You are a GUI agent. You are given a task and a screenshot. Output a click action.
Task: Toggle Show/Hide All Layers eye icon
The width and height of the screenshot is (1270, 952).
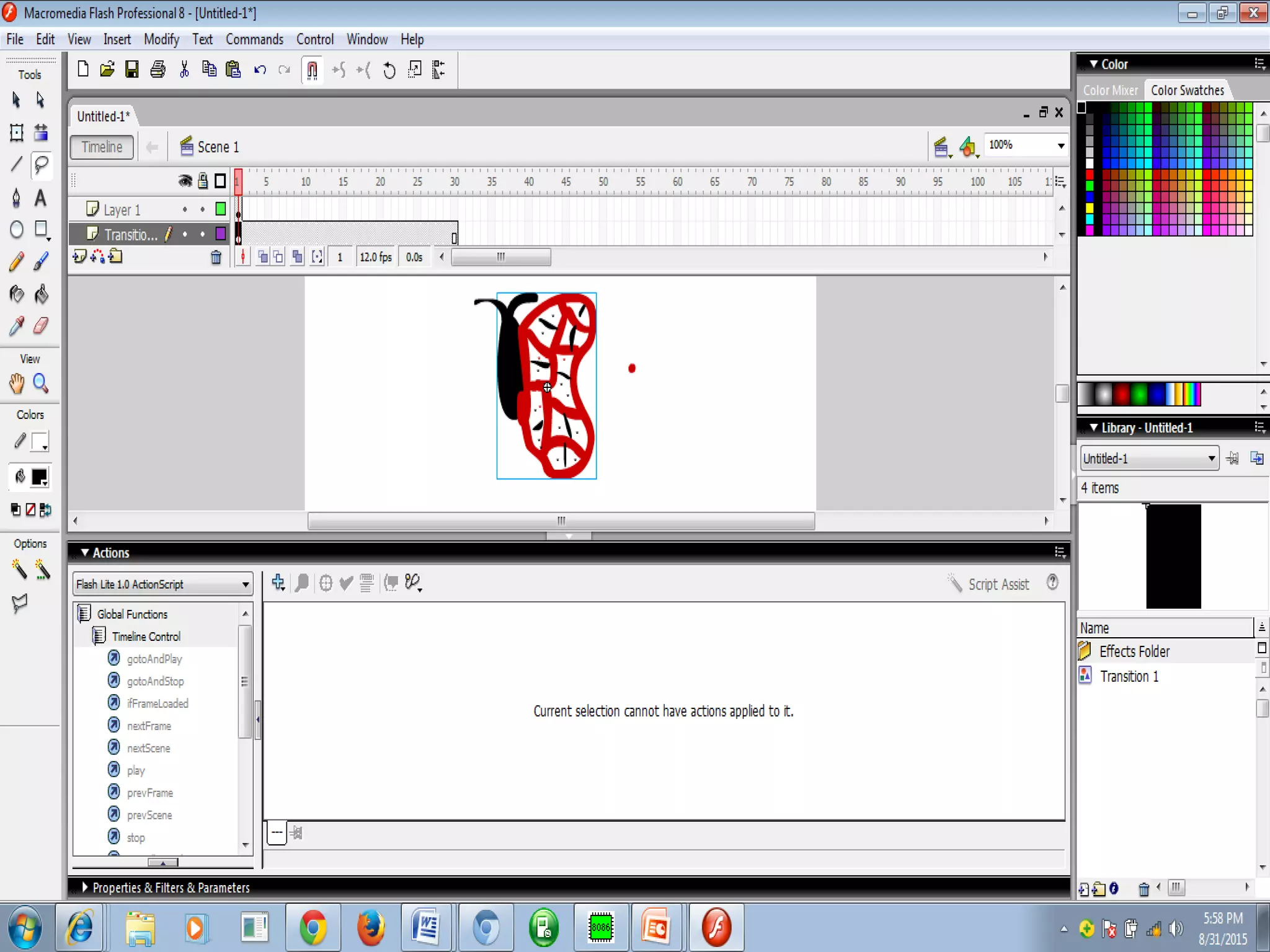185,181
